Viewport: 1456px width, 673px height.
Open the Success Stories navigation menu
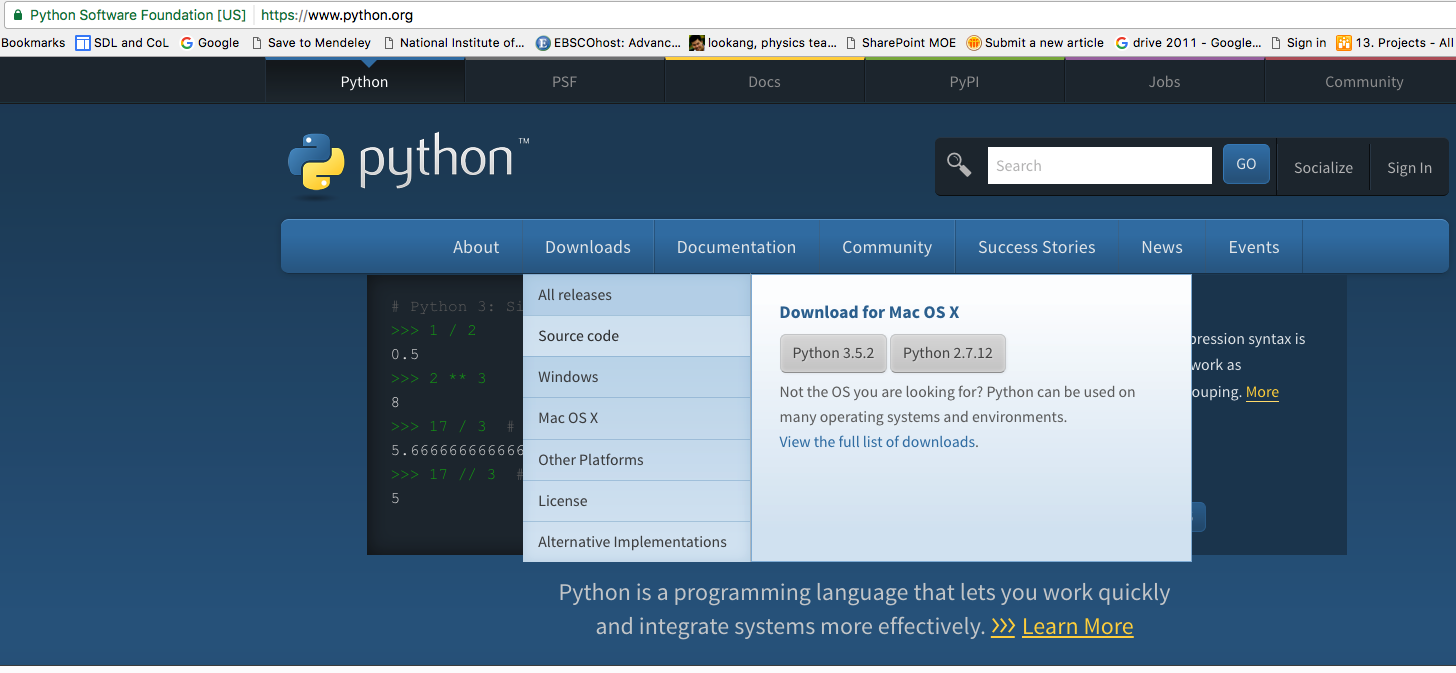1036,247
